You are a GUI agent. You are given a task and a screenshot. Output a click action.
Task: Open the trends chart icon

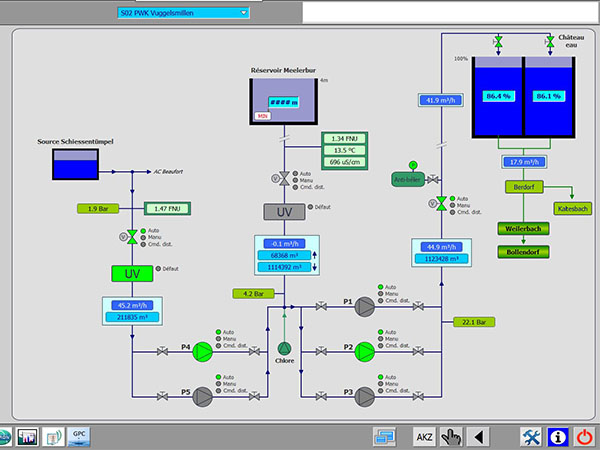28,437
